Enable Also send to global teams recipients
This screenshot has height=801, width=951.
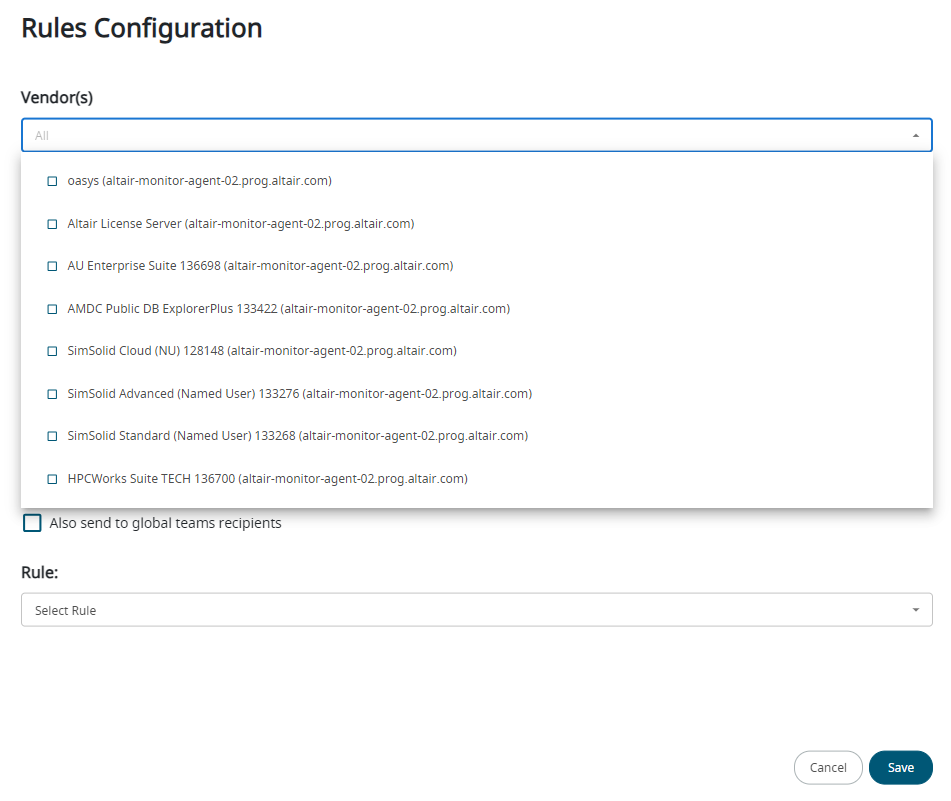tap(33, 523)
